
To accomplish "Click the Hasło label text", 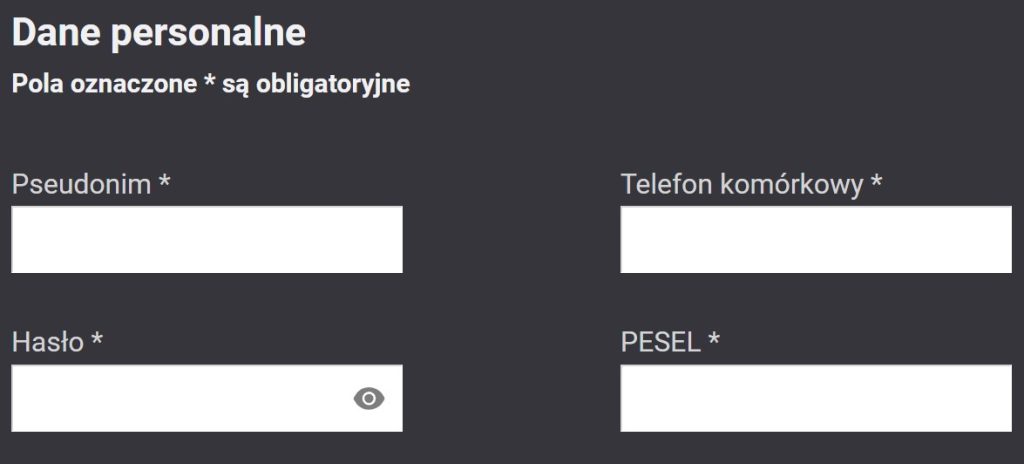I will (47, 343).
